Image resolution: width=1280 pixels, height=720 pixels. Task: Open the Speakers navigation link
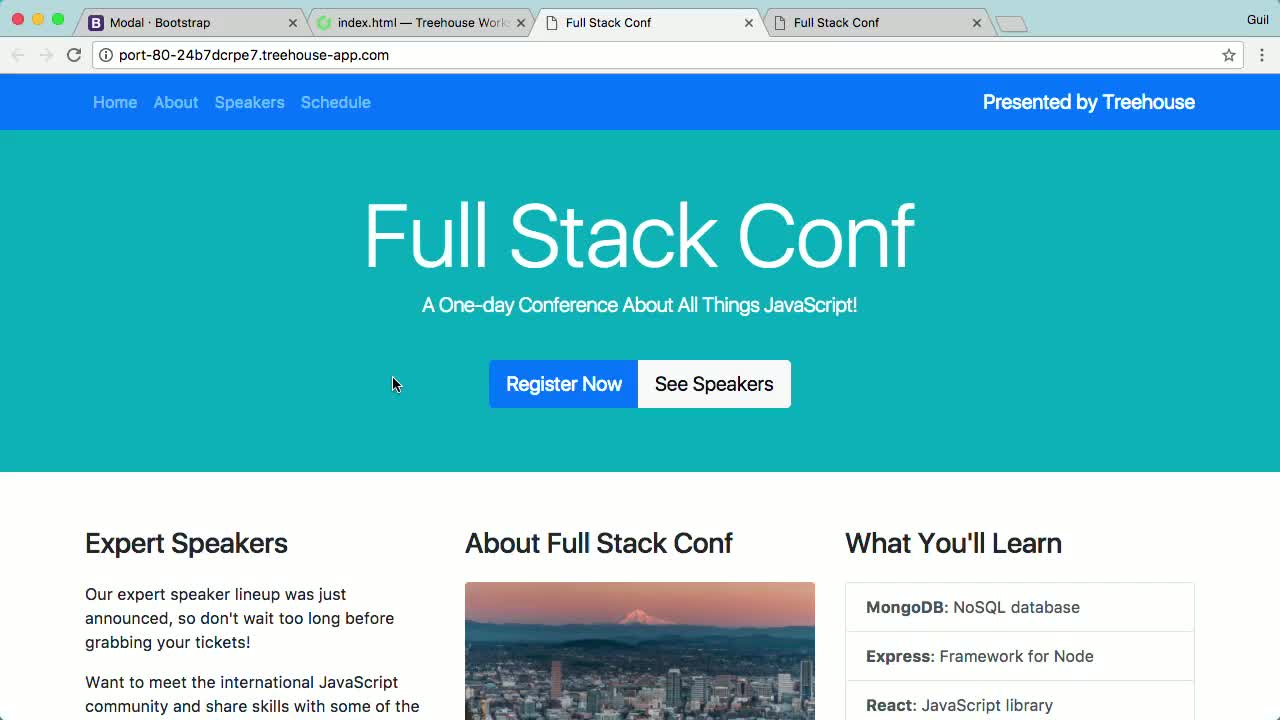tap(249, 102)
